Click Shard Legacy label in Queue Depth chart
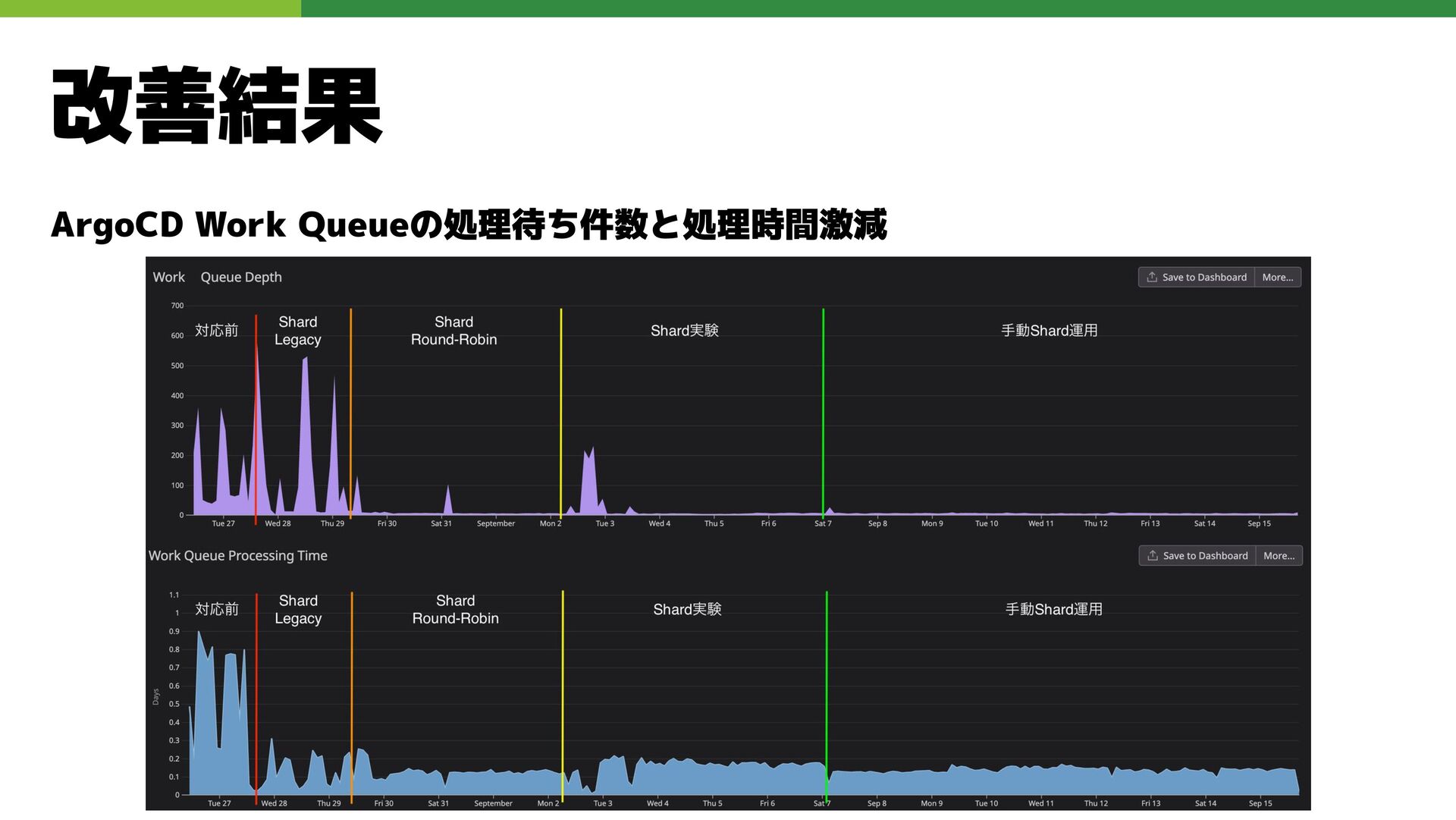 [x=298, y=331]
